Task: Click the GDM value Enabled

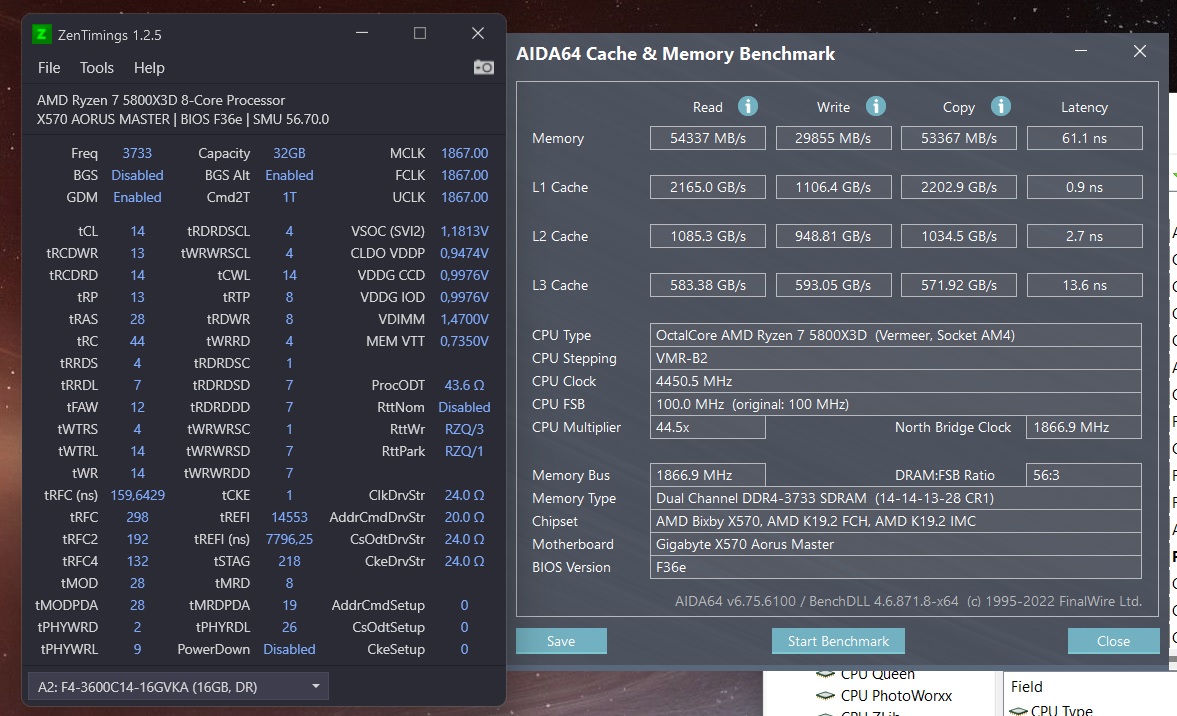Action: pyautogui.click(x=137, y=197)
